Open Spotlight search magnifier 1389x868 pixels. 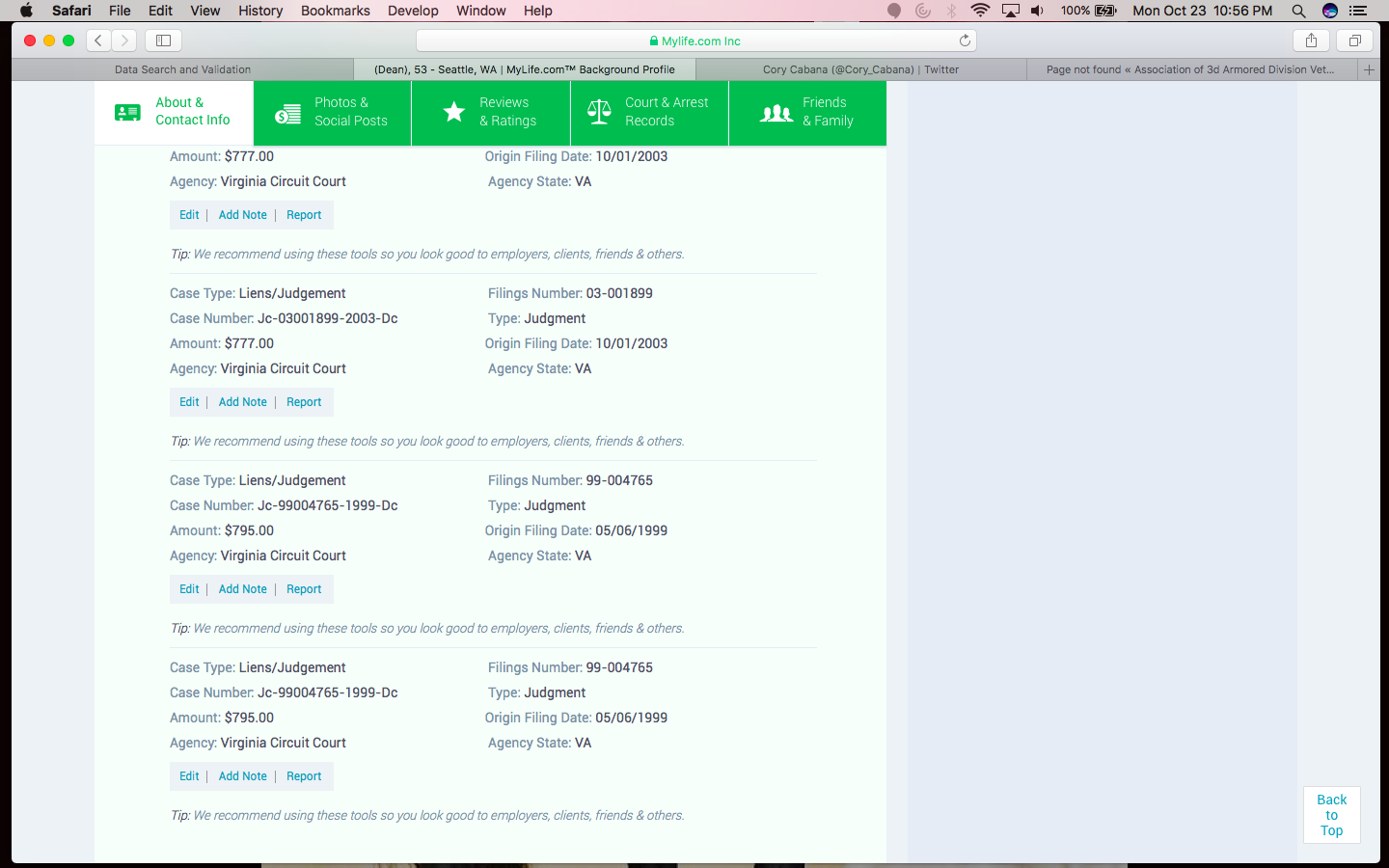click(x=1299, y=11)
